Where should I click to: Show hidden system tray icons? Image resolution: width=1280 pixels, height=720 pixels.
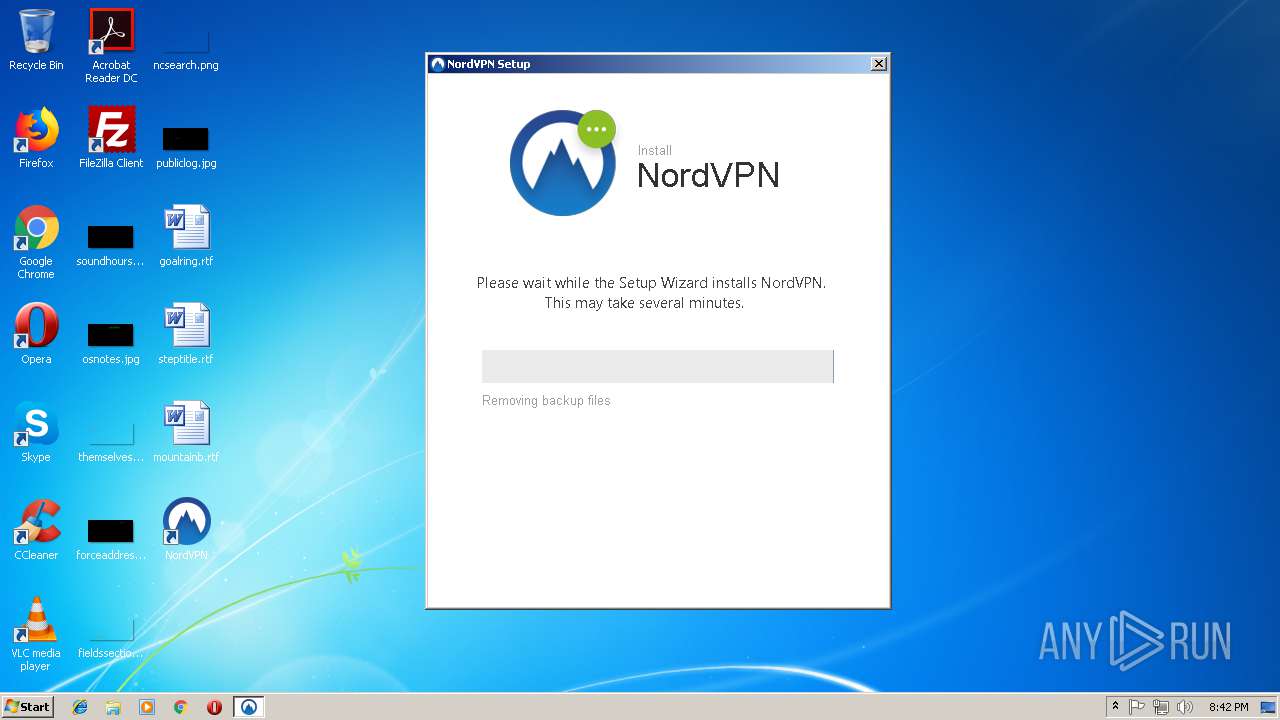click(x=1115, y=707)
